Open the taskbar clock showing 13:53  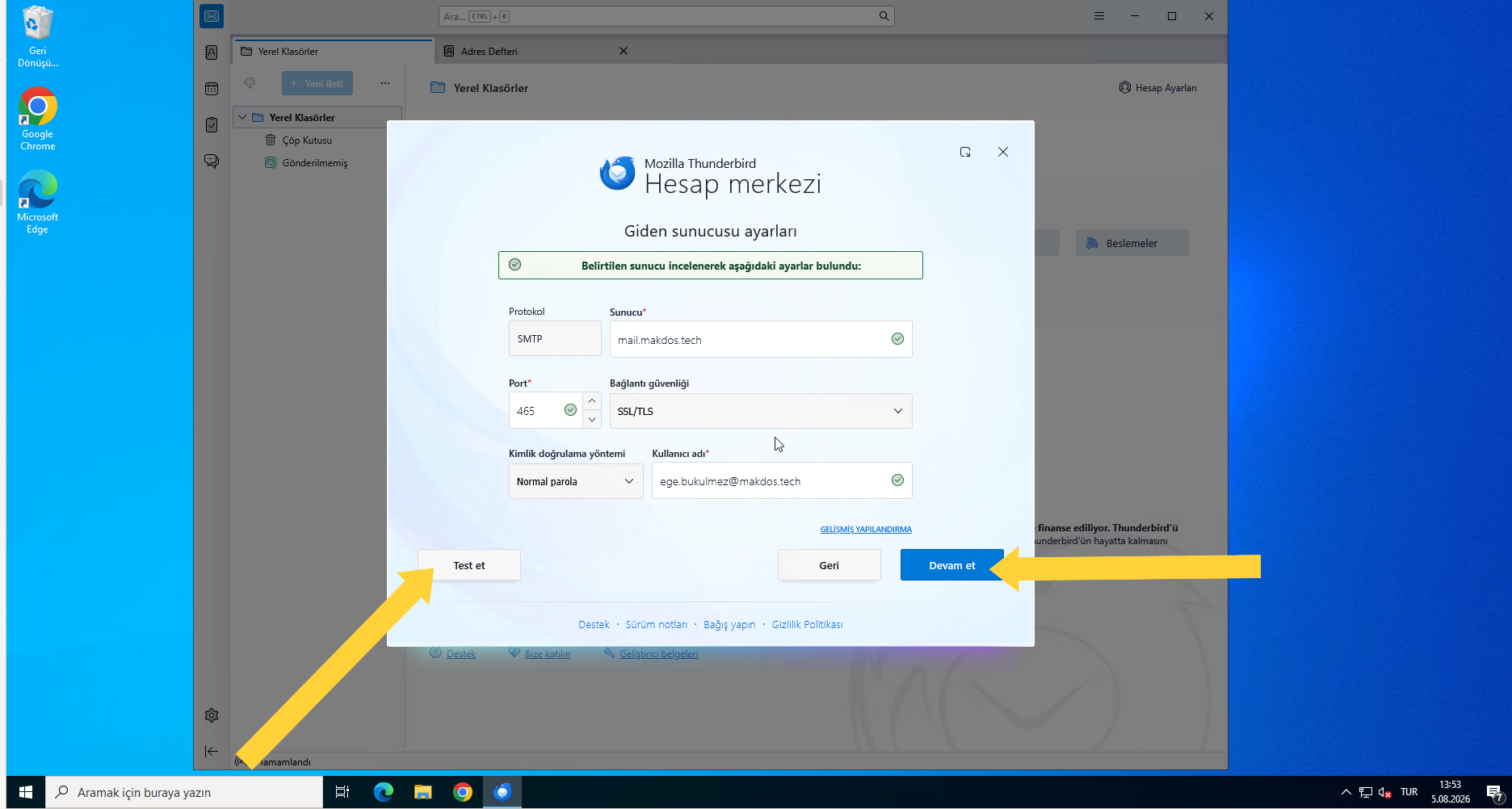click(1451, 792)
